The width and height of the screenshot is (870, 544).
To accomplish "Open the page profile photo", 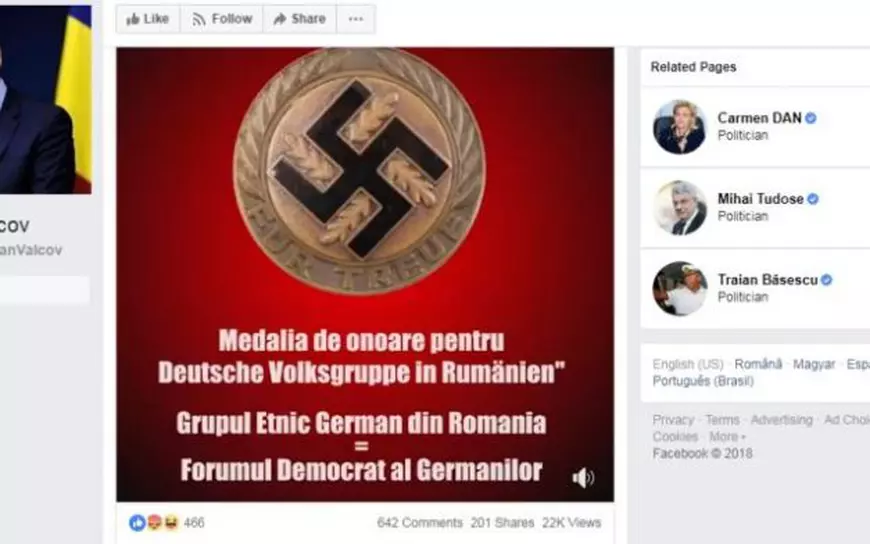I will pyautogui.click(x=45, y=100).
